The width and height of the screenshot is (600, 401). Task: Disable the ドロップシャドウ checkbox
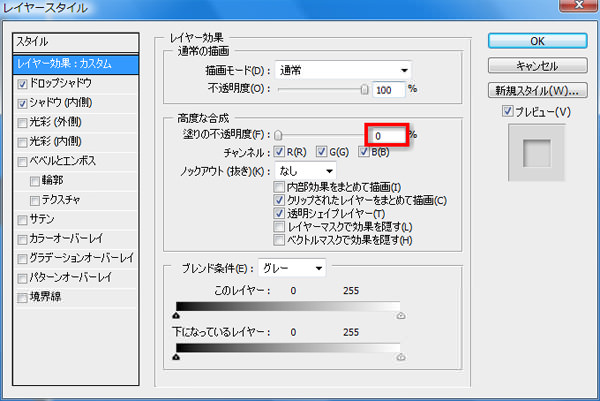coord(23,83)
